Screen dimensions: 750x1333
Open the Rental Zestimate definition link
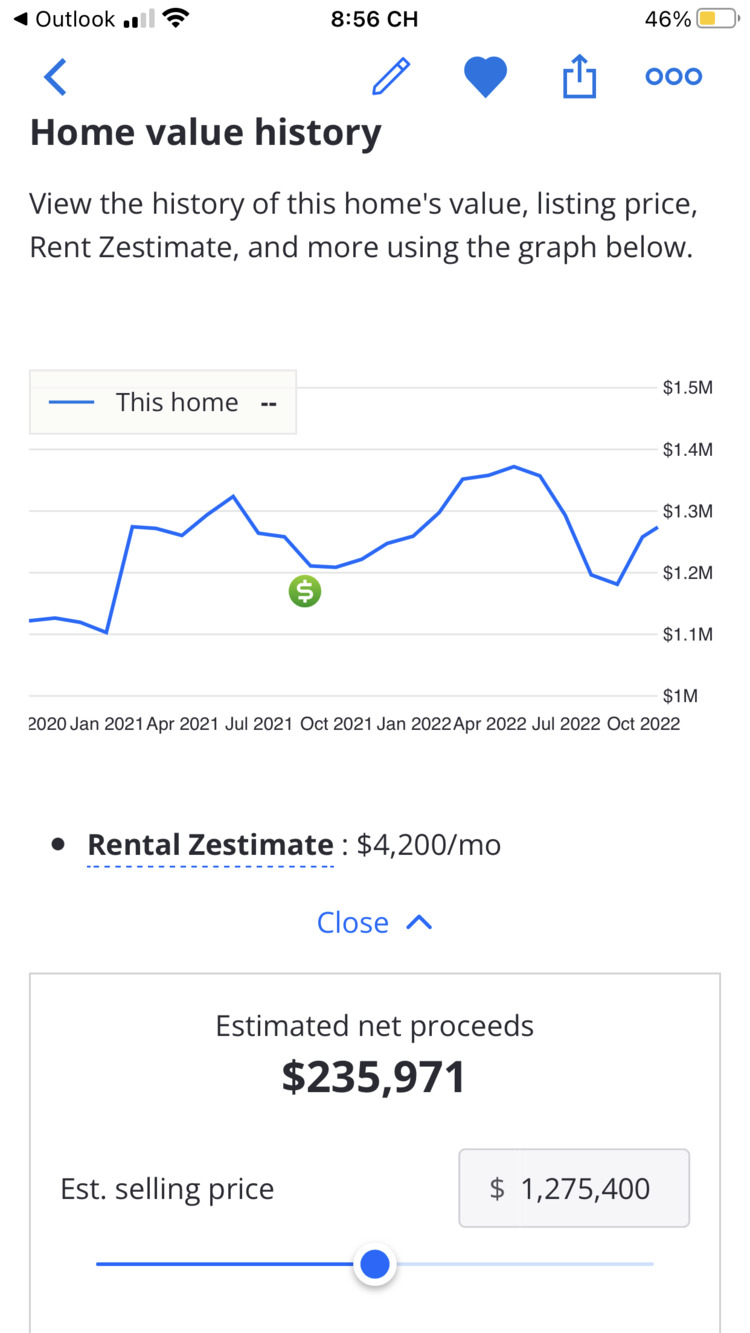point(210,845)
